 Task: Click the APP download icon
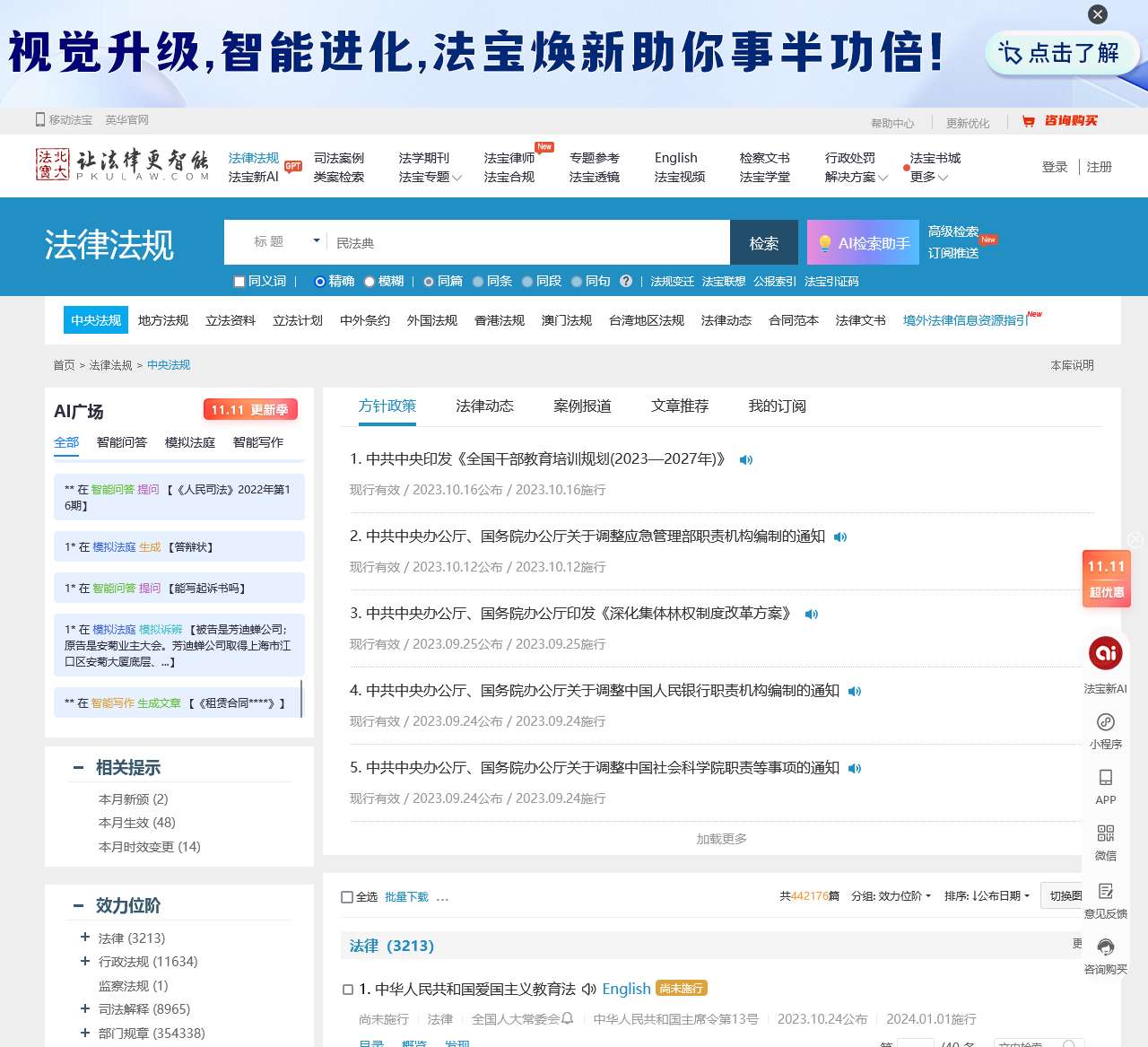(1105, 778)
